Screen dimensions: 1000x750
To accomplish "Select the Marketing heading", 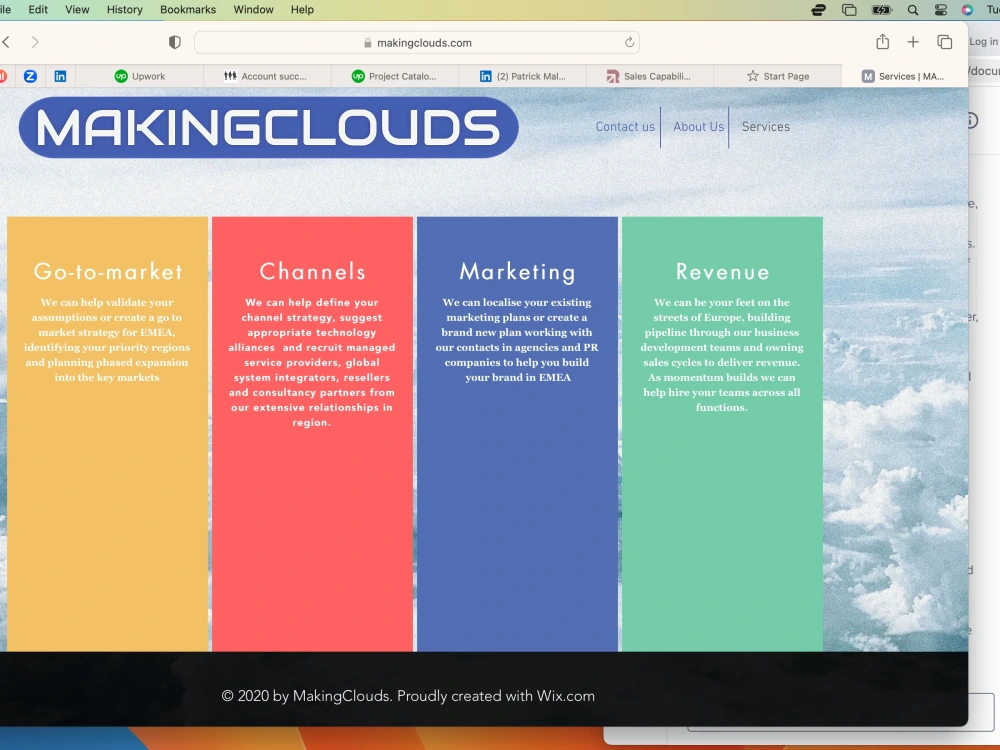I will (517, 272).
